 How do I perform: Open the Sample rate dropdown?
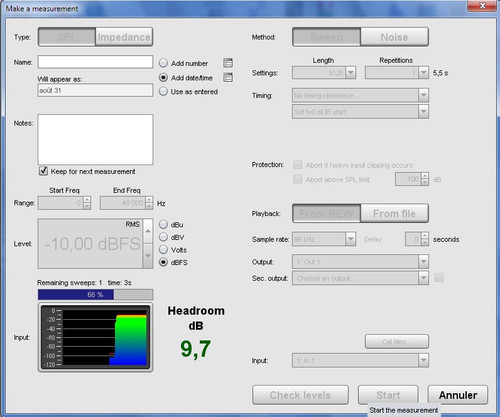tap(324, 239)
